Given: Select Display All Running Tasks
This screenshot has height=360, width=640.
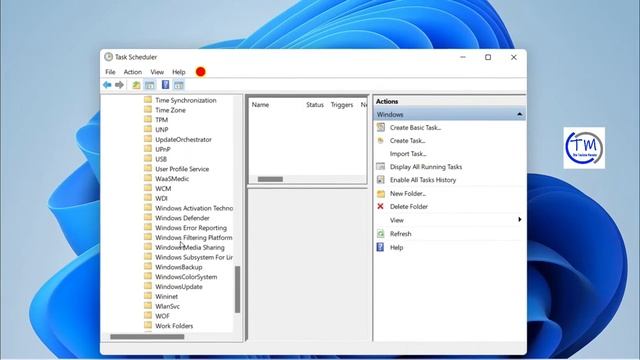Looking at the screenshot, I should tap(426, 167).
